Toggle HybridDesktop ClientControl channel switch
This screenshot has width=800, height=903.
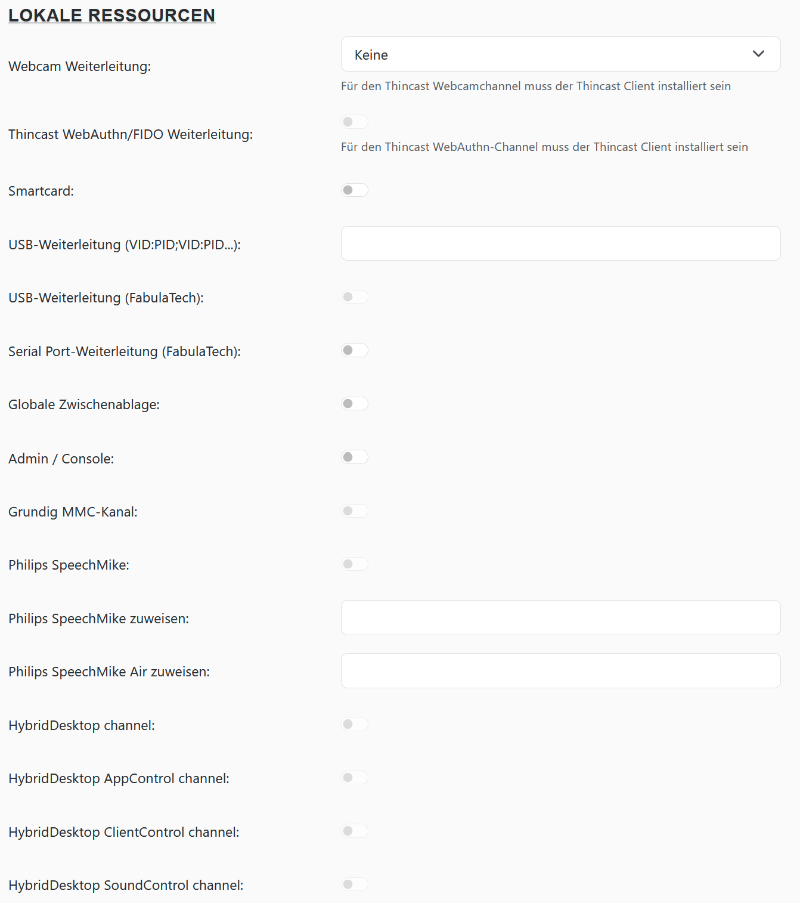click(x=355, y=831)
